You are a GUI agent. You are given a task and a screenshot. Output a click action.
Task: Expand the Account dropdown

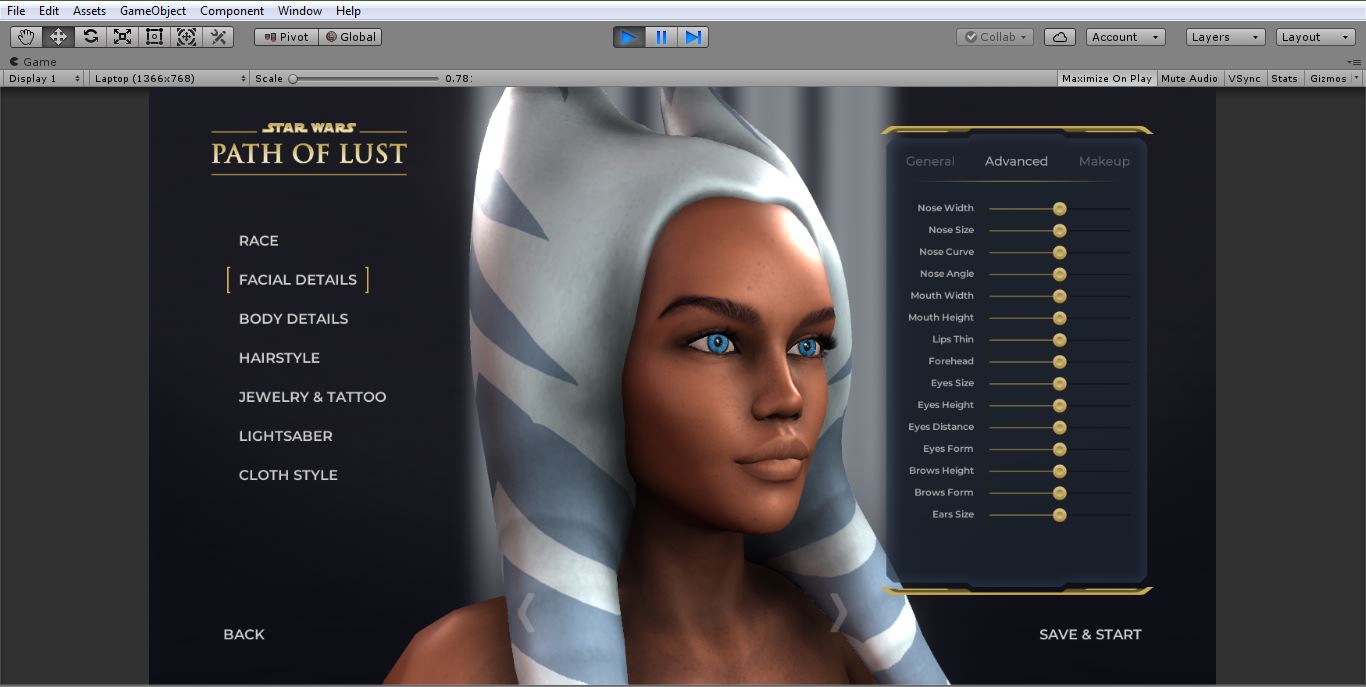[x=1125, y=37]
